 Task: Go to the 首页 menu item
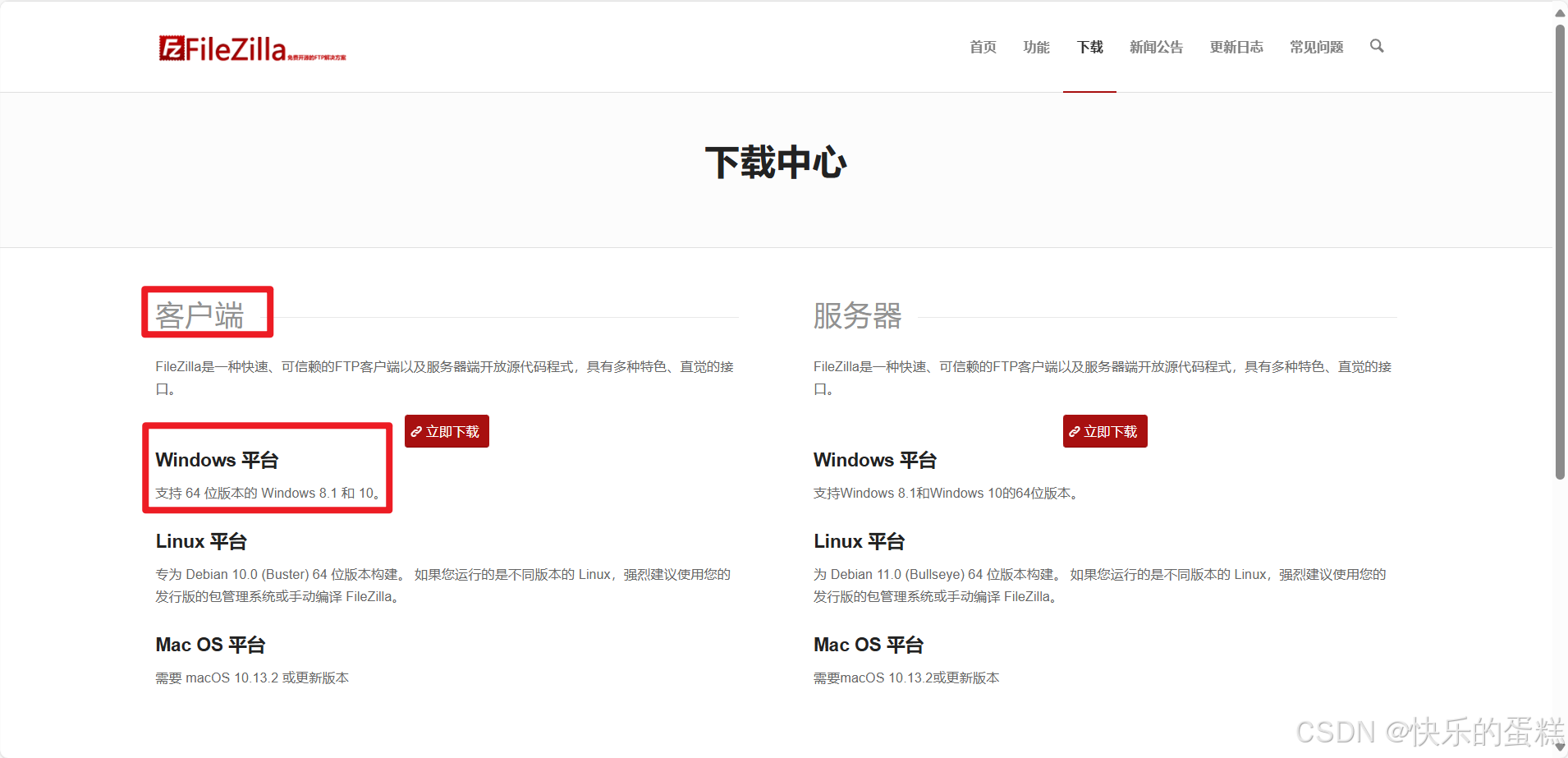(983, 47)
